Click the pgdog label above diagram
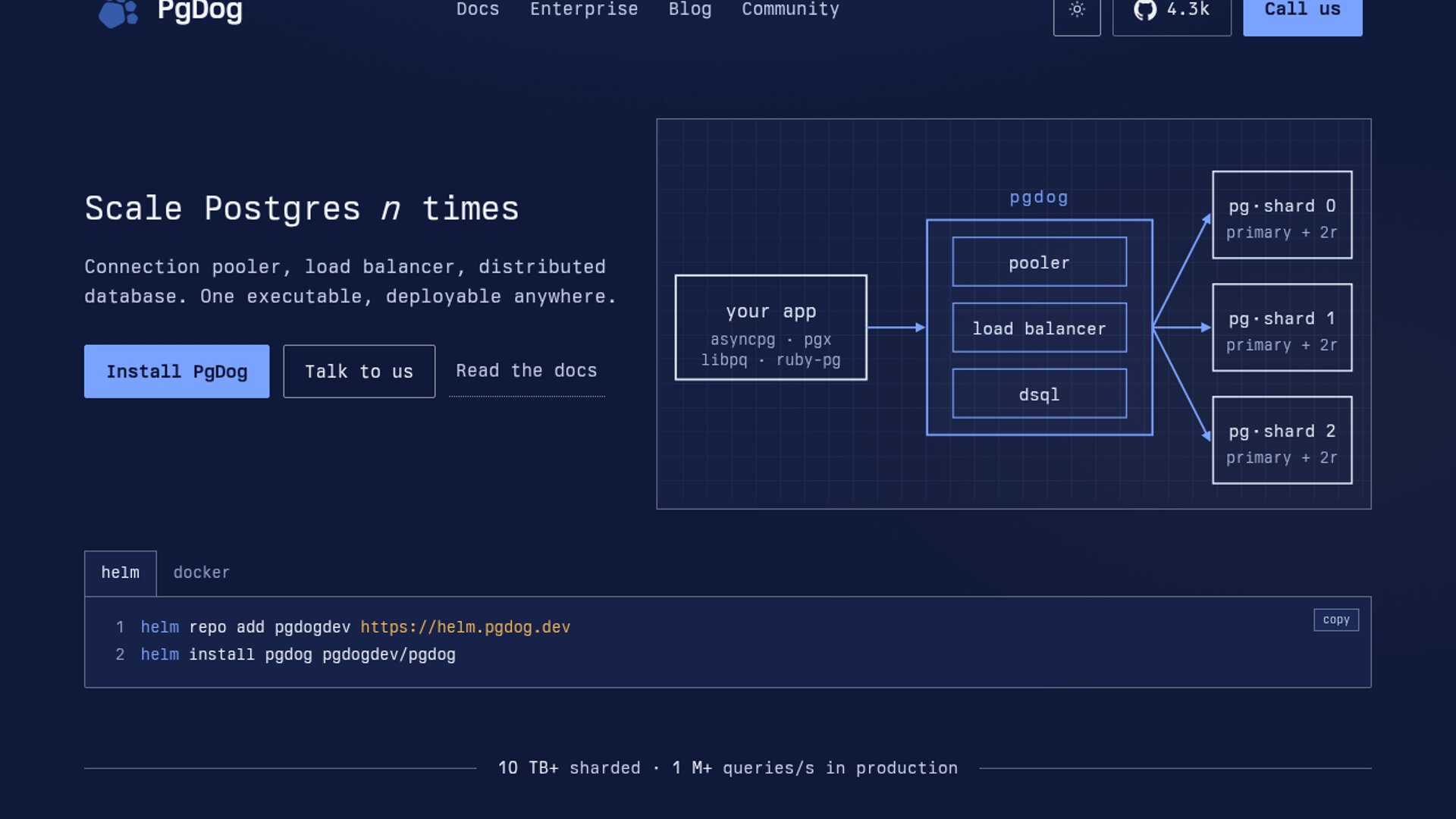 click(1039, 198)
